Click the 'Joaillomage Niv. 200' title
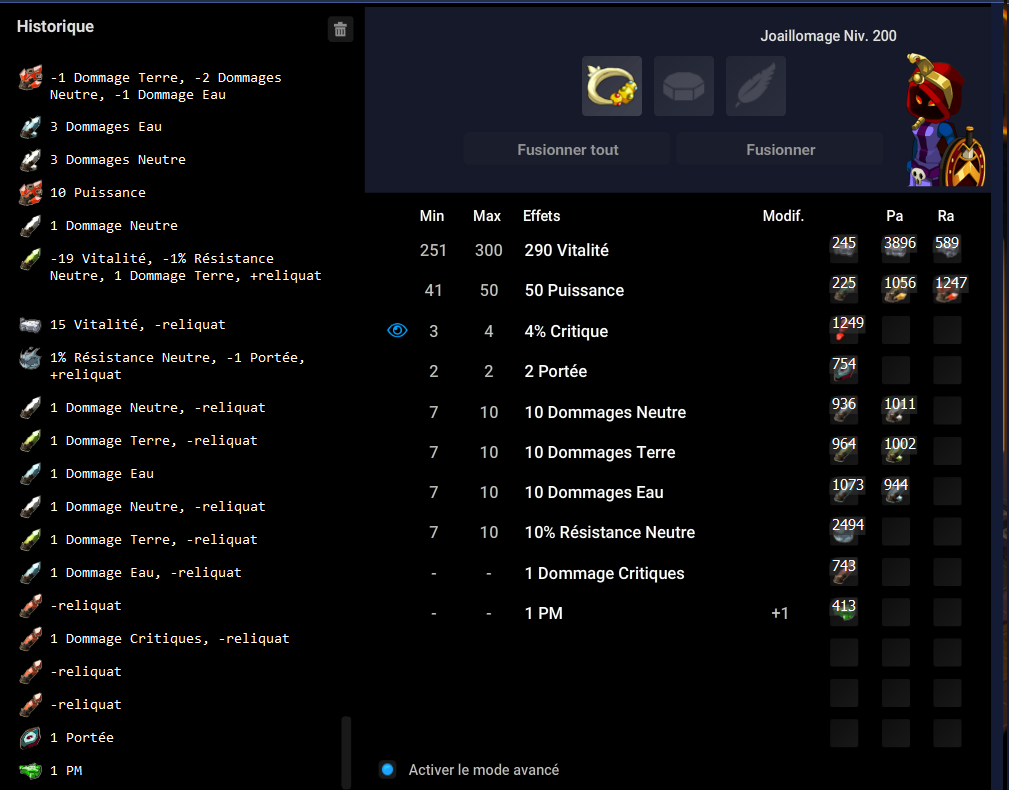Screen dimensions: 1009x790 click(x=828, y=36)
